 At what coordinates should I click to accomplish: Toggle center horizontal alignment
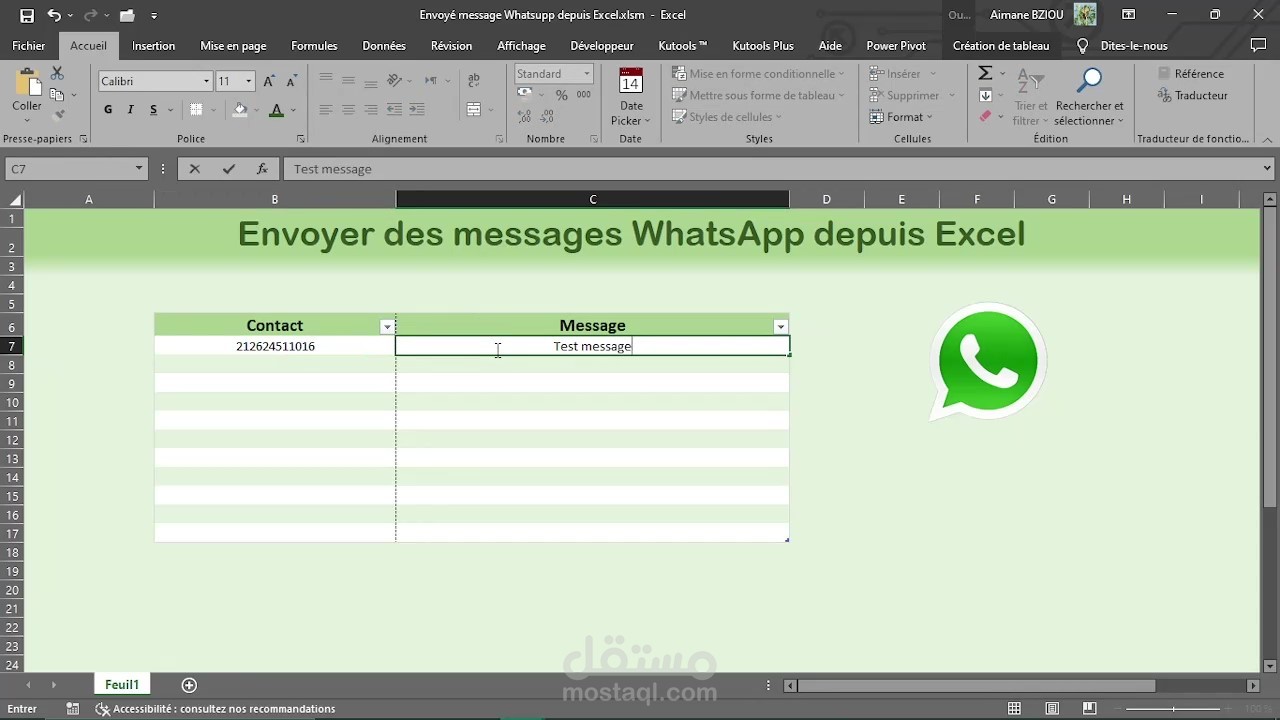tap(348, 110)
